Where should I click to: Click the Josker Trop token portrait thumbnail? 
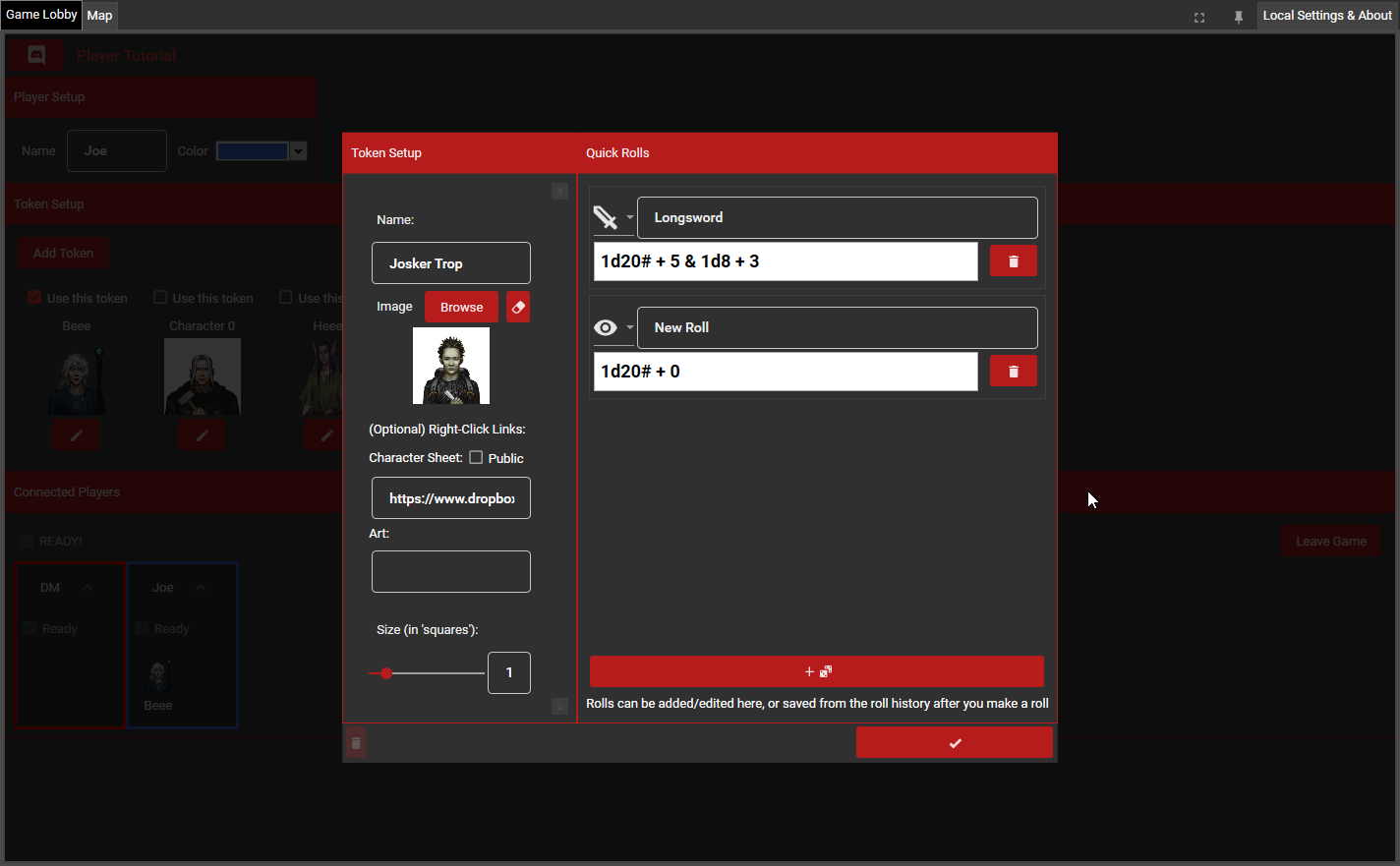pos(451,366)
